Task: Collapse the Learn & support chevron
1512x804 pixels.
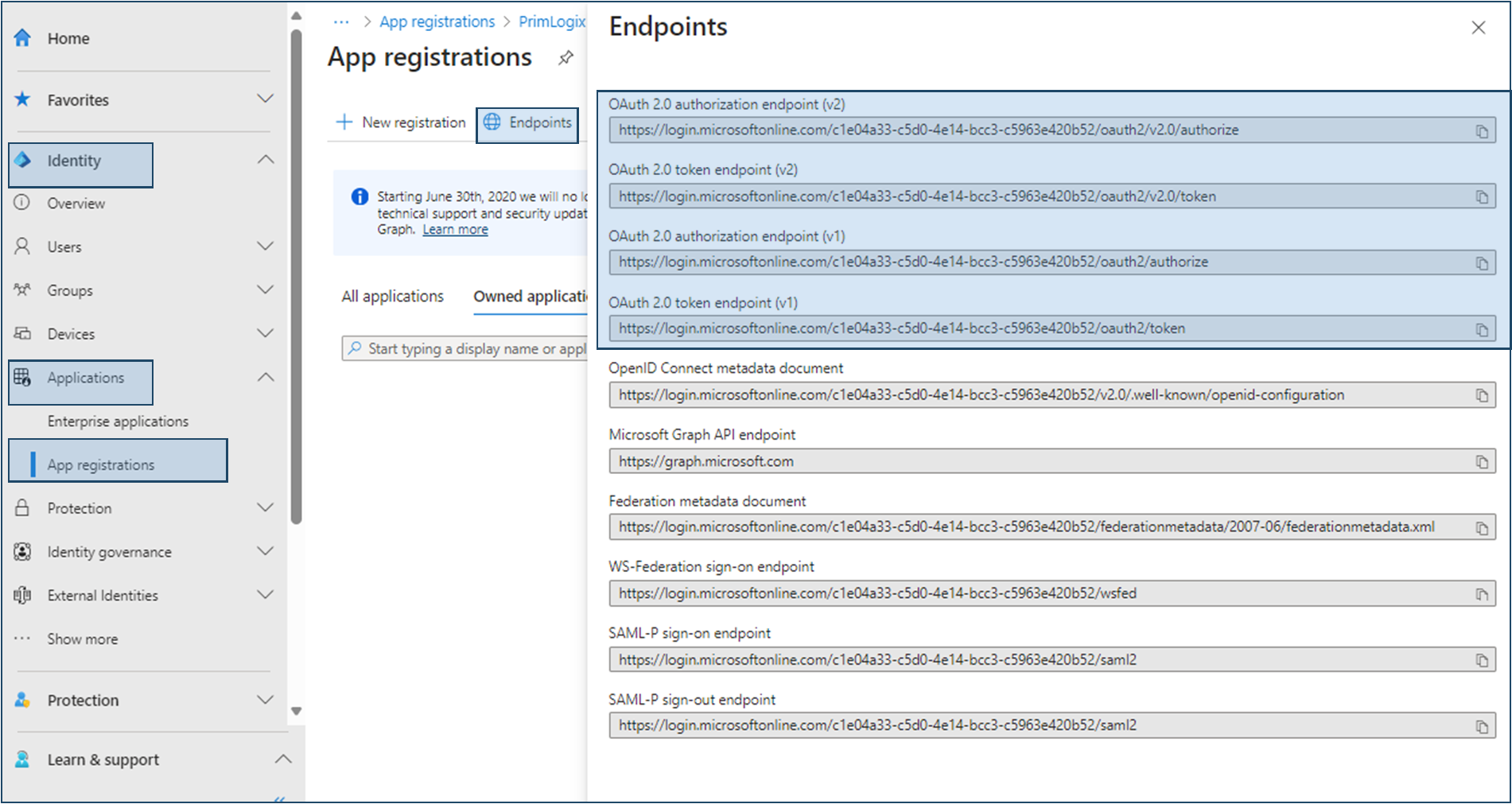Action: pyautogui.click(x=282, y=759)
